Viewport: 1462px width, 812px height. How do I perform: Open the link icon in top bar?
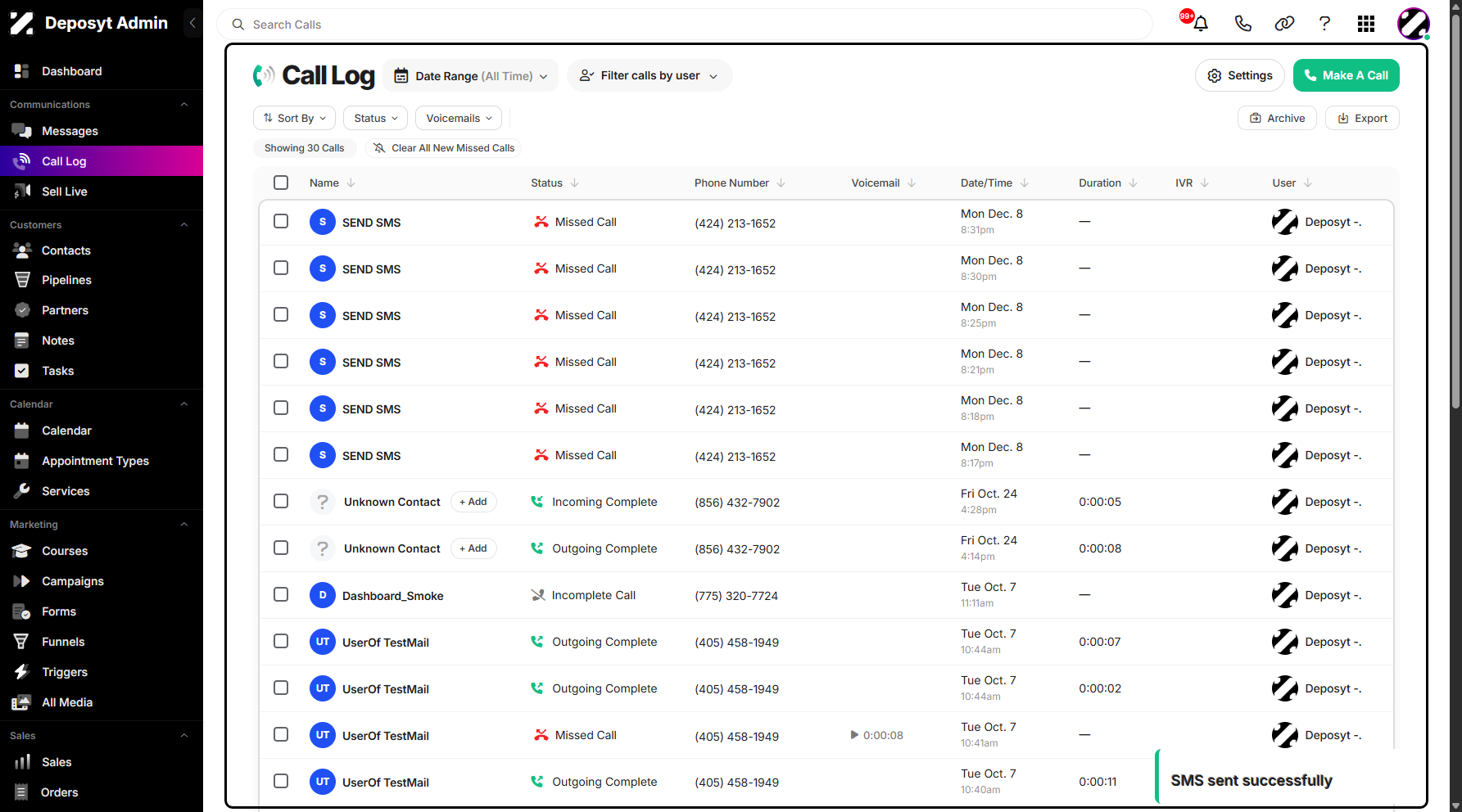1284,24
